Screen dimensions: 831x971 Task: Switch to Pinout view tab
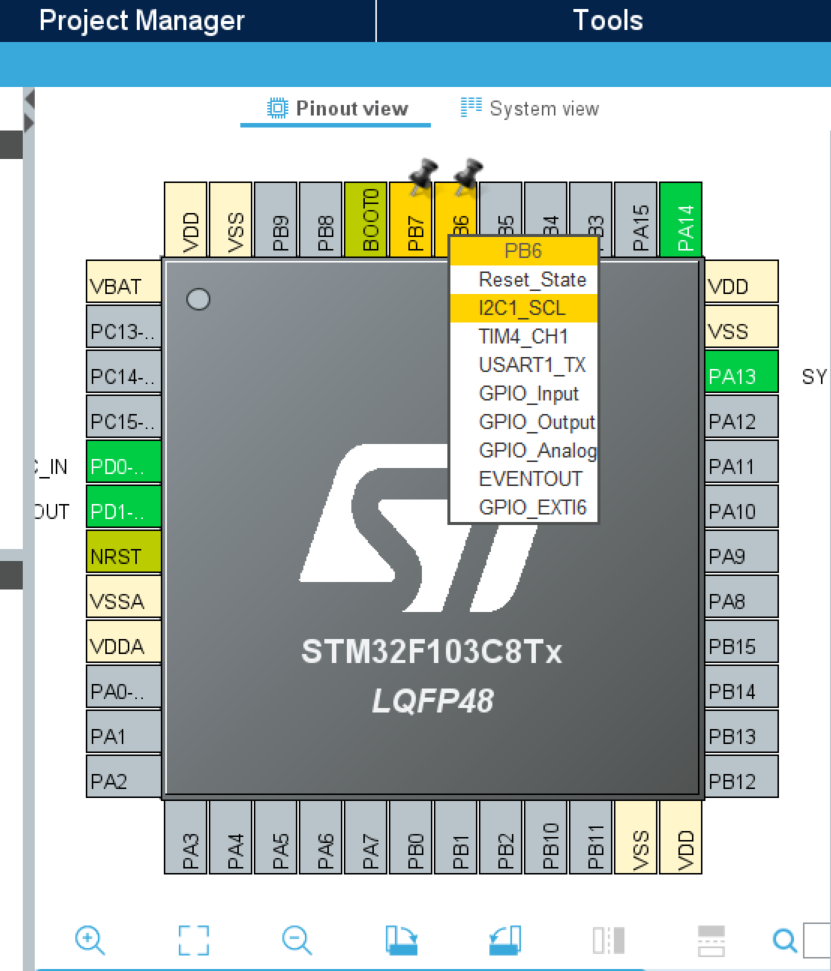[337, 109]
